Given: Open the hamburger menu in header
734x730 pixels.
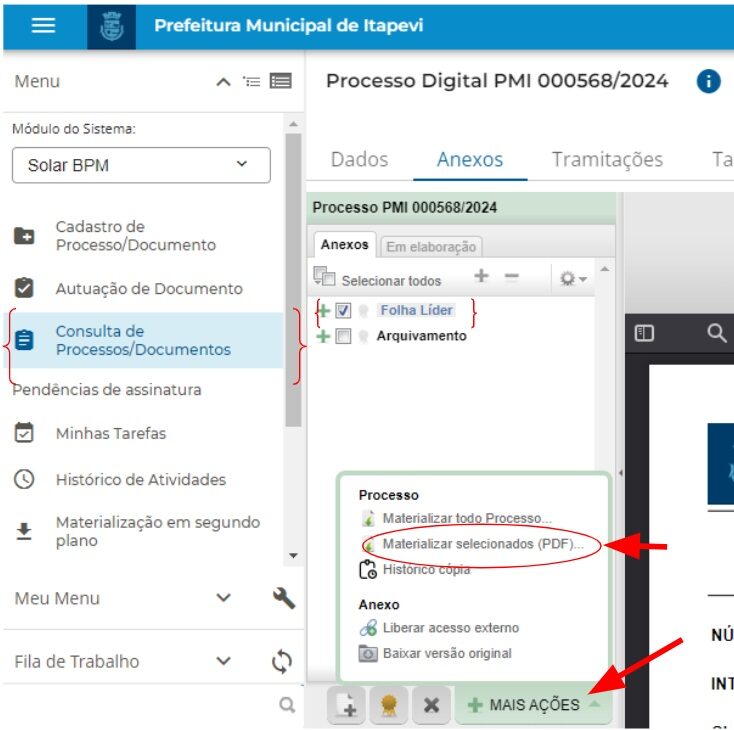Looking at the screenshot, I should (43, 26).
